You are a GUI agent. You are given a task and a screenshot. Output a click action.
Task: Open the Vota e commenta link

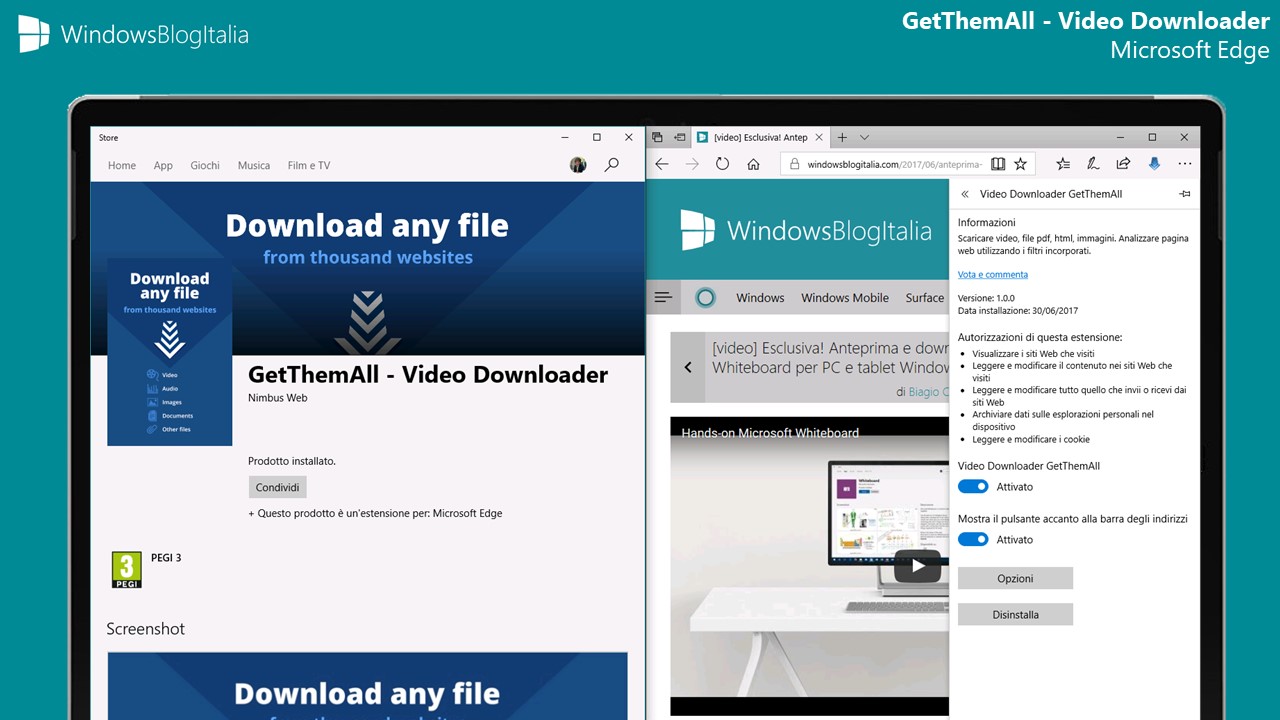pos(993,274)
